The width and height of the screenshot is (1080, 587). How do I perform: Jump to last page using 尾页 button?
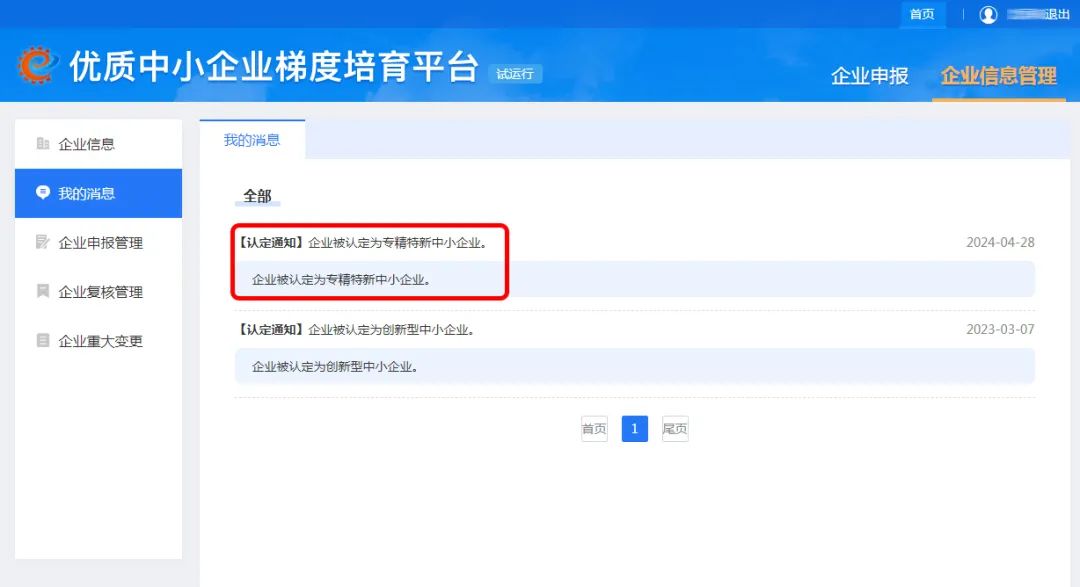675,428
